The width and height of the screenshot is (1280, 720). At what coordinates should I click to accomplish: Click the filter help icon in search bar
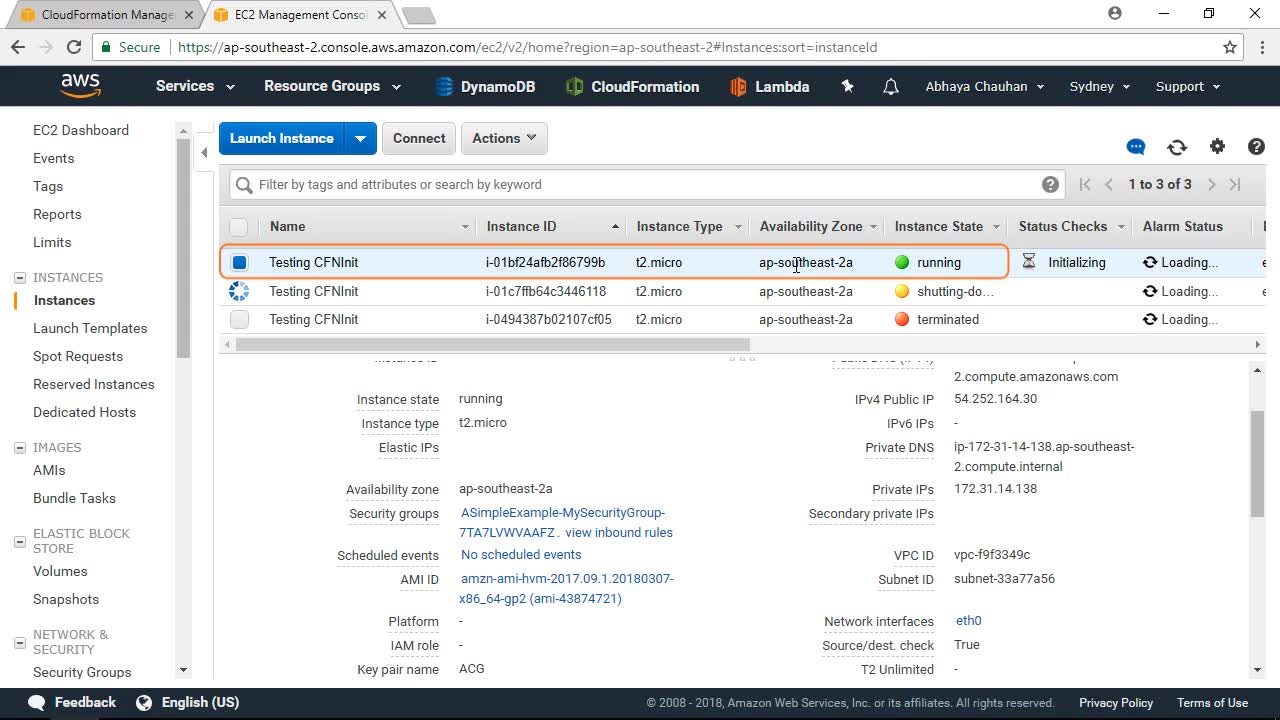click(1050, 184)
